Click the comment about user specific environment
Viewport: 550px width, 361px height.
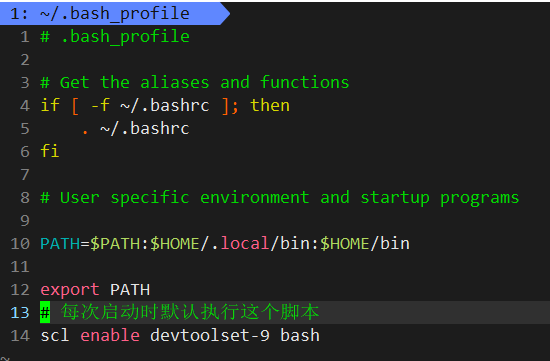click(x=280, y=198)
